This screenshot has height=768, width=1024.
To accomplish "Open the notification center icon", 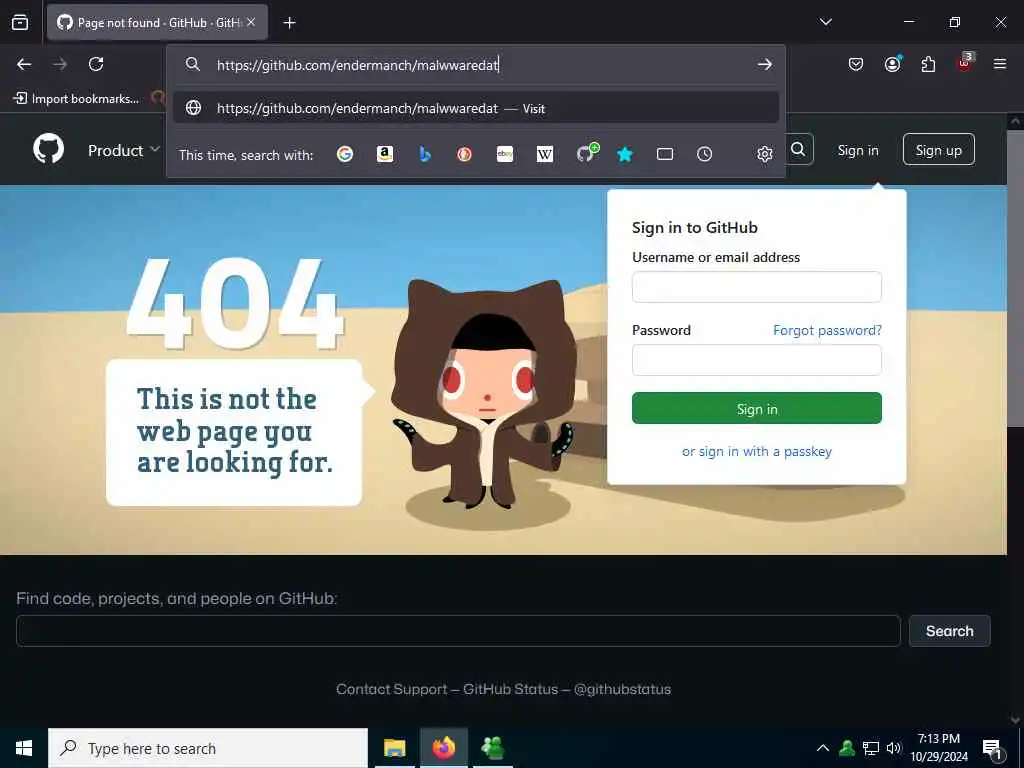I will pos(993,749).
